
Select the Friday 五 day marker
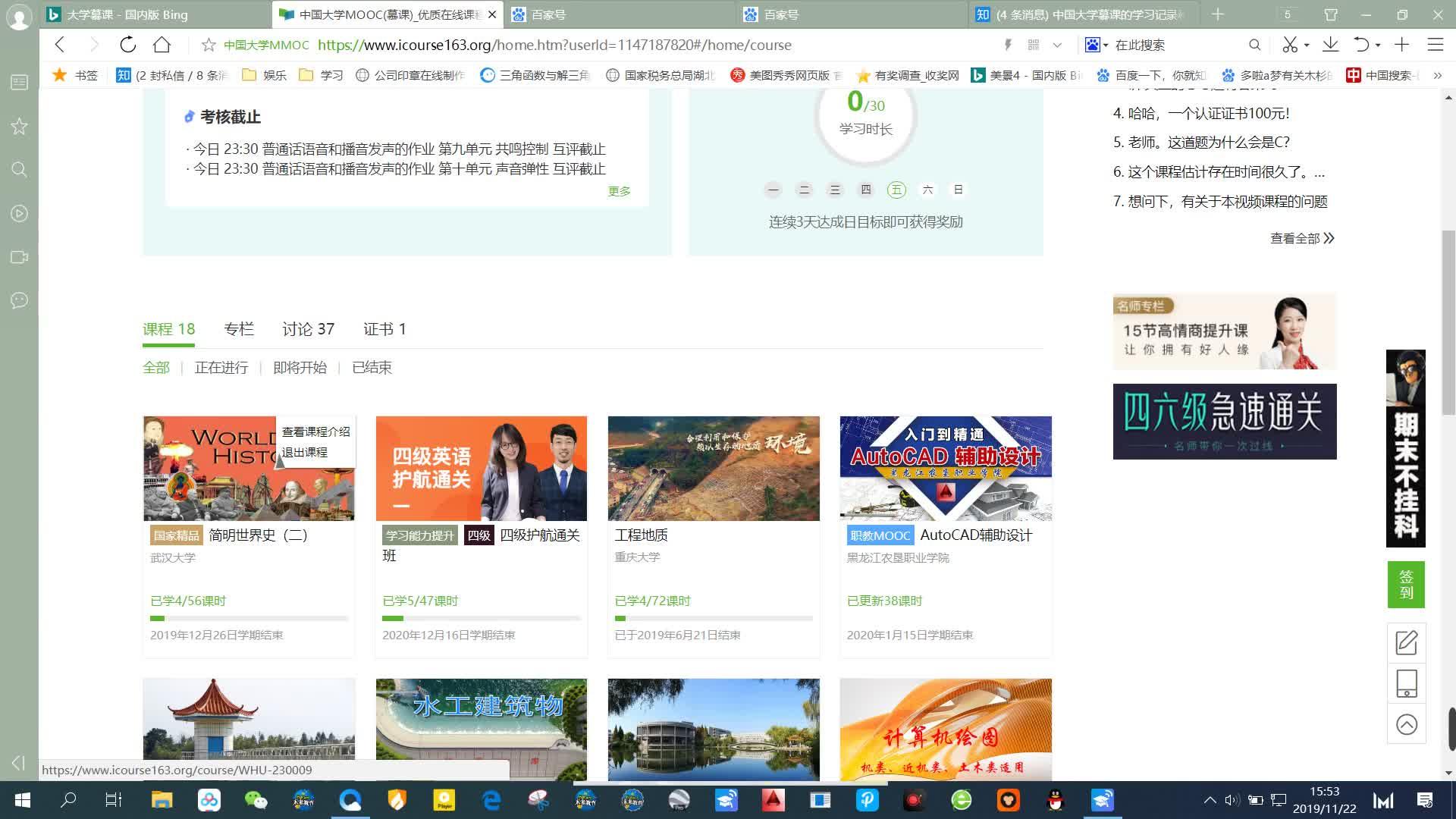896,190
